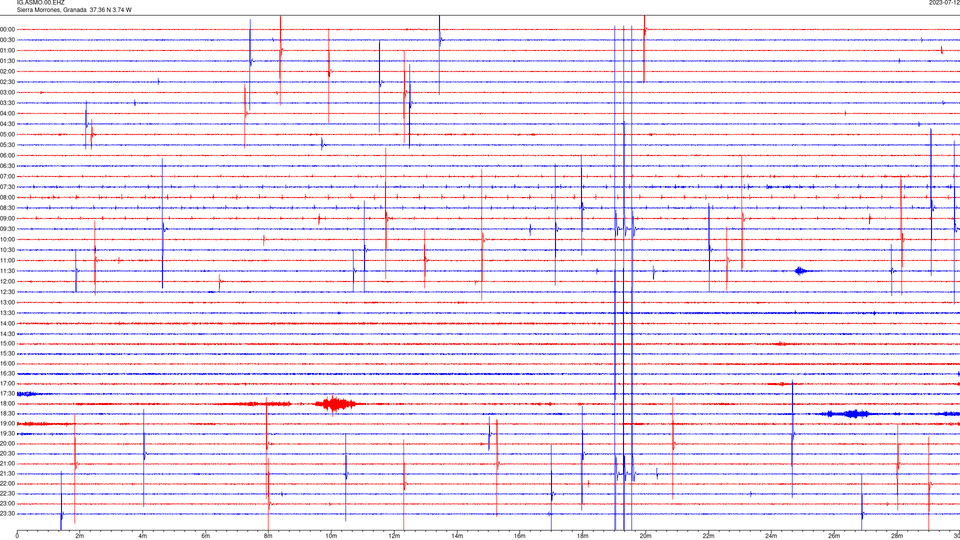Click the 28m tick label on x-axis

(x=897, y=536)
